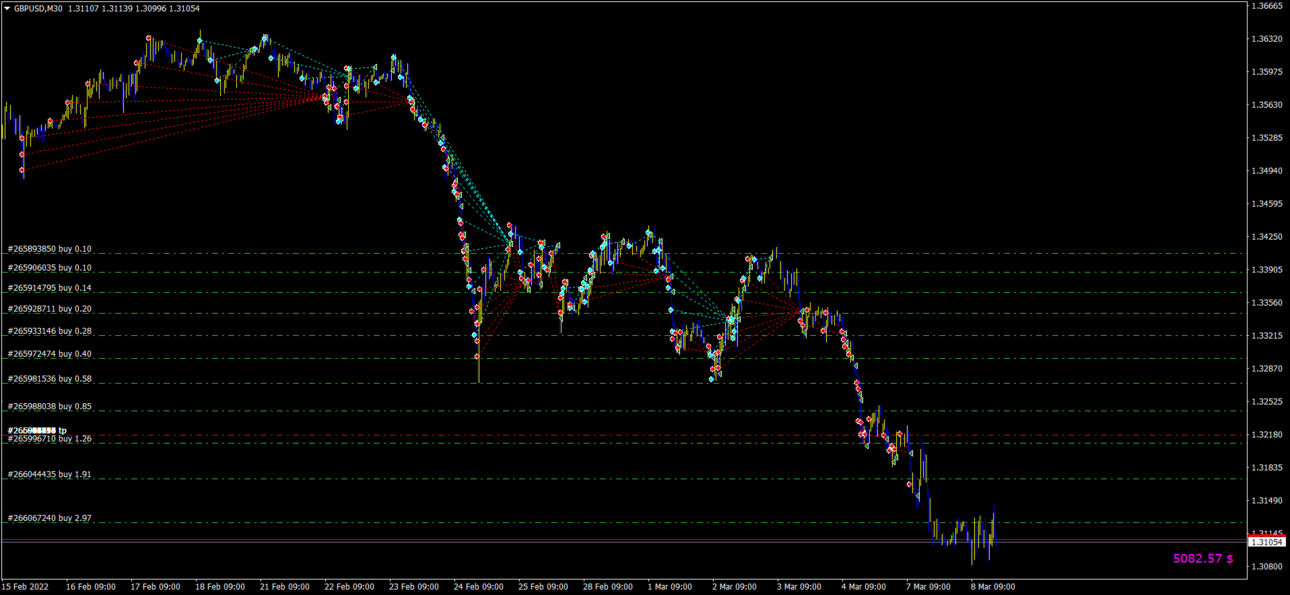Click price scale value 1.30800
The height and width of the screenshot is (595, 1290).
point(1266,567)
